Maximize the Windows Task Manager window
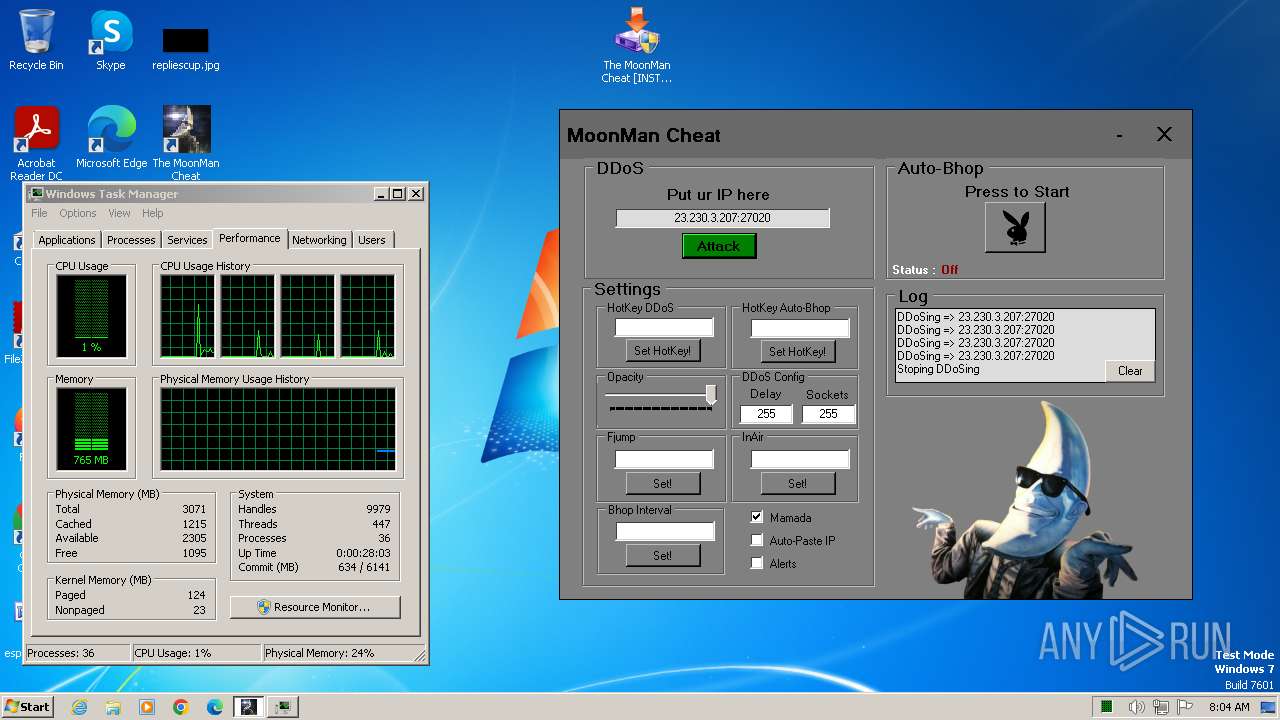Viewport: 1280px width, 720px height. point(397,194)
